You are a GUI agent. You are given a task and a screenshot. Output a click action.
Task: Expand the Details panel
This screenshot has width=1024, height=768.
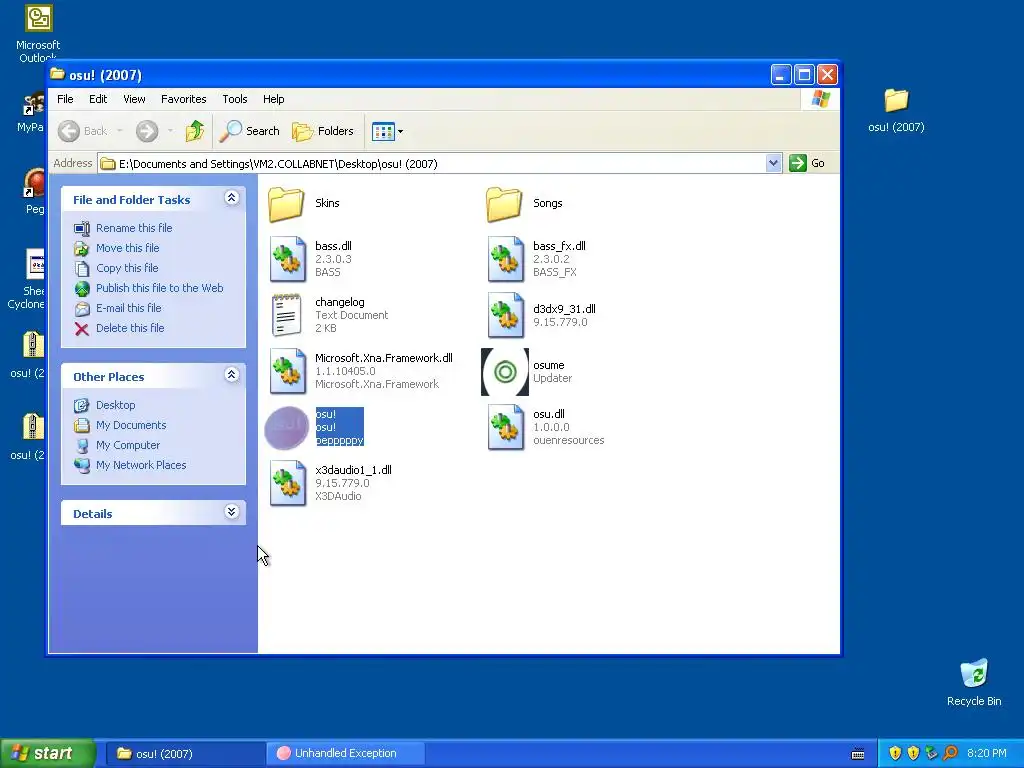(231, 512)
